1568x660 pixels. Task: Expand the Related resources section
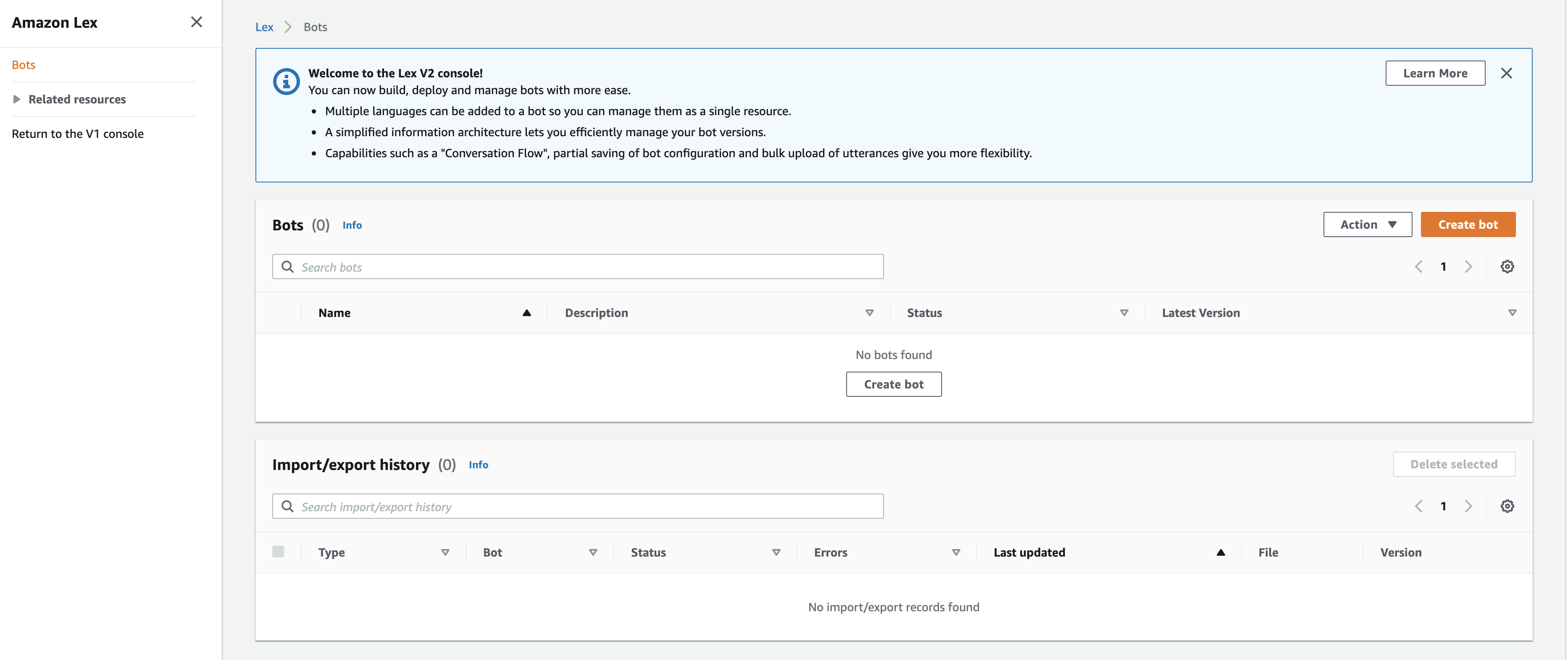[16, 99]
